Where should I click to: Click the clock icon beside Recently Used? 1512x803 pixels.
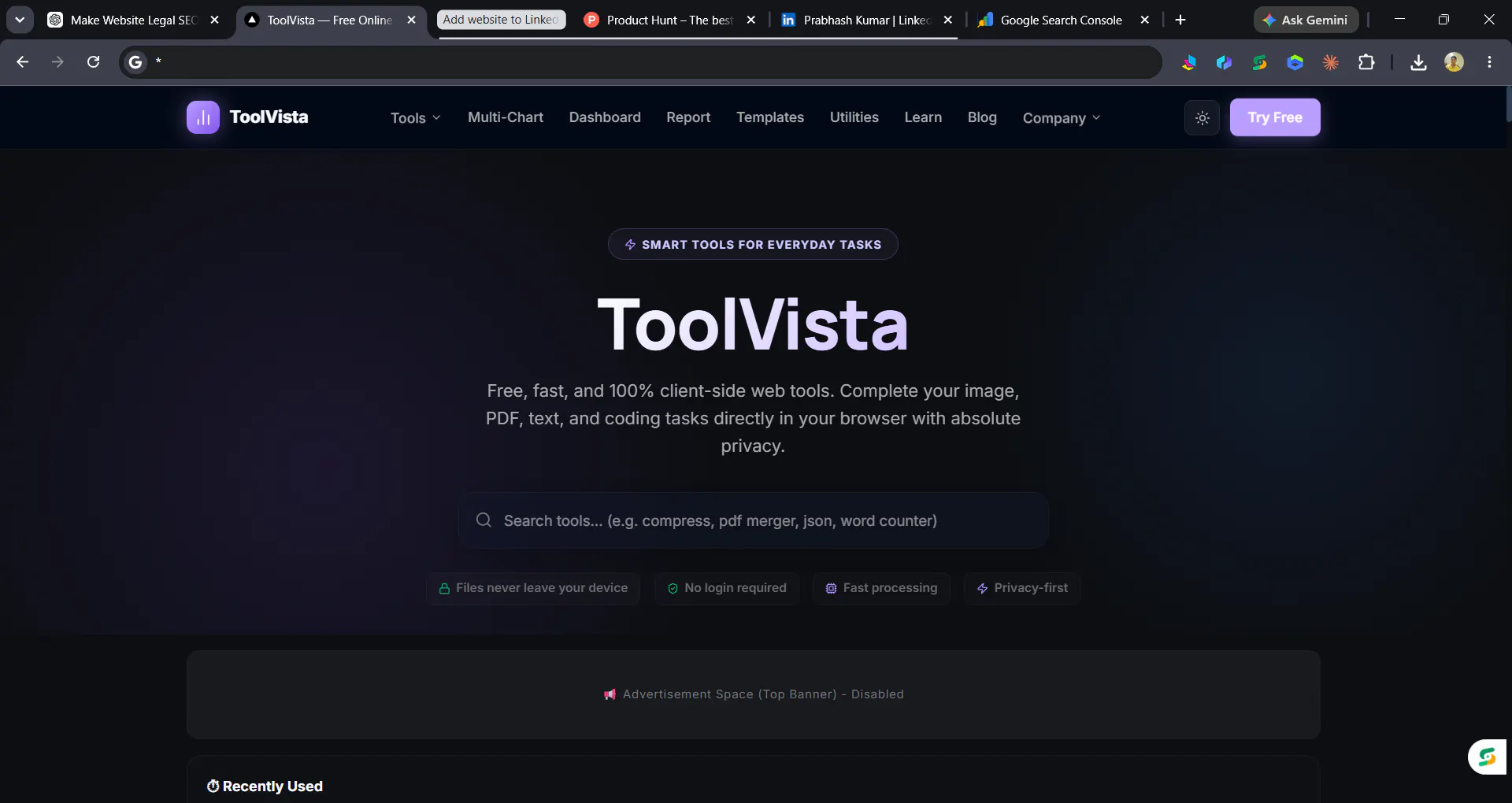[x=213, y=786]
